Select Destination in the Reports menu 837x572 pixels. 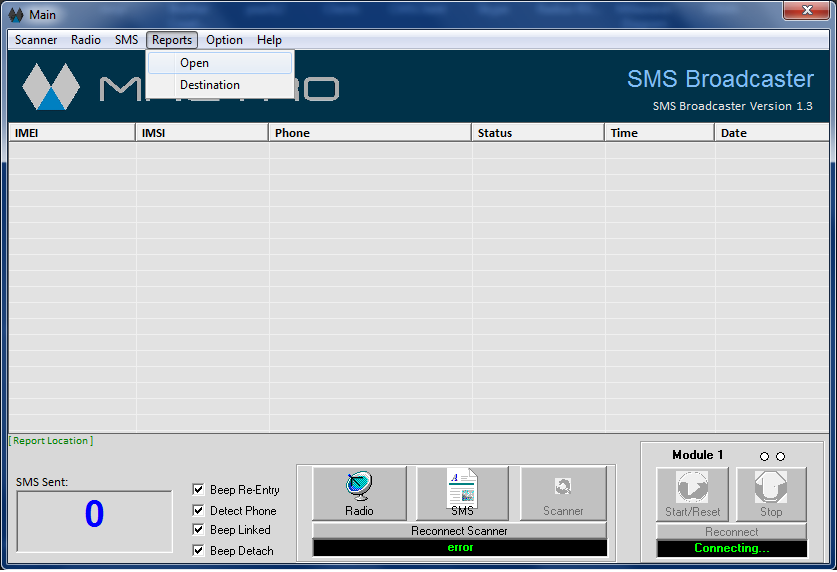[210, 85]
